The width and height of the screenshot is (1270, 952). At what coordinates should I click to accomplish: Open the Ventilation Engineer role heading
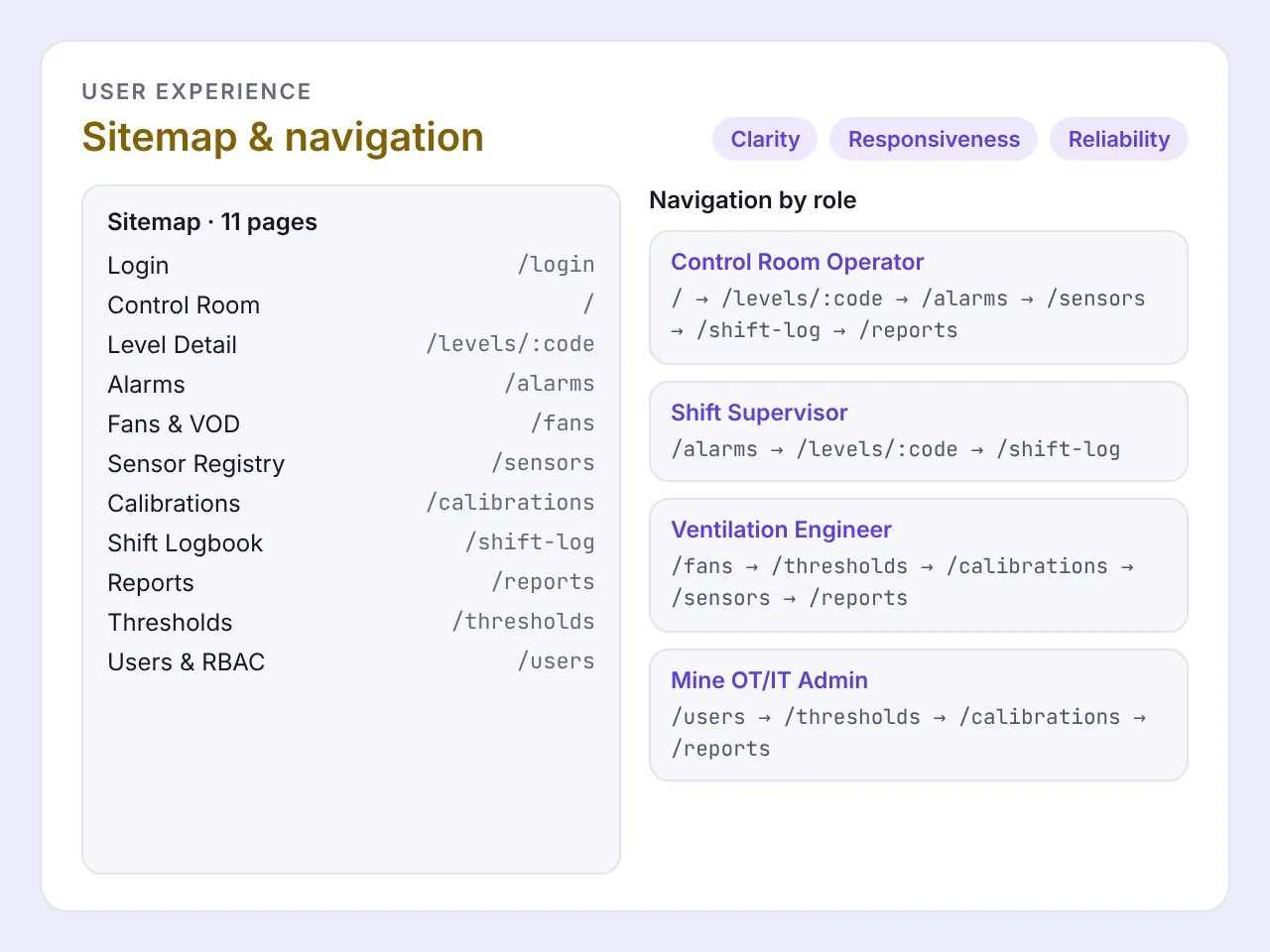tap(781, 530)
